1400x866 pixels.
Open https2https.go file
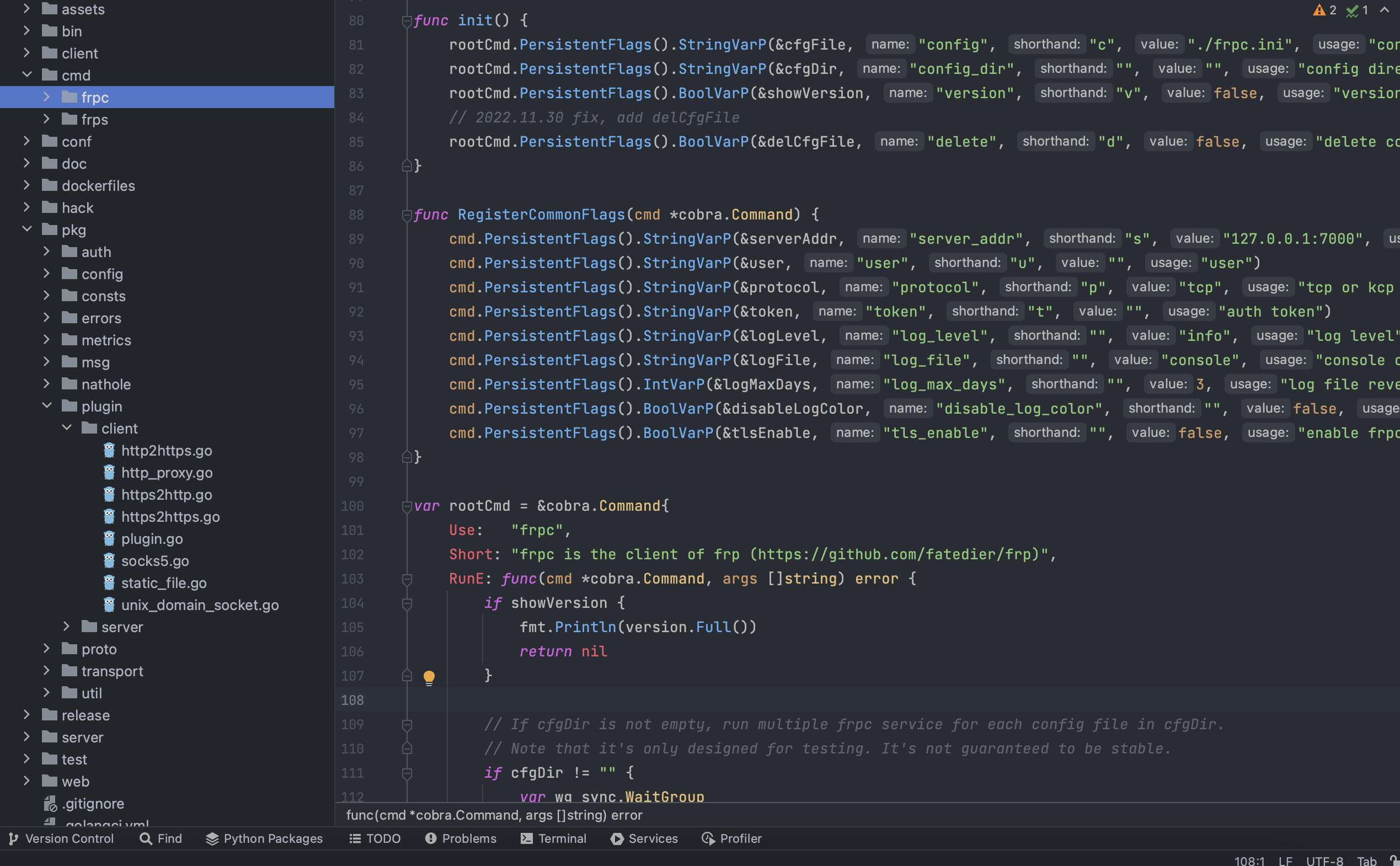click(170, 517)
